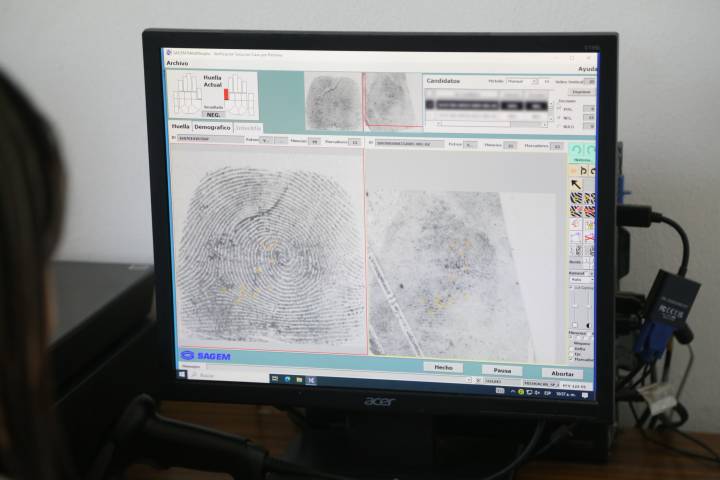The width and height of the screenshot is (720, 480).
Task: Enable the Delta checkbox
Action: 572,348
